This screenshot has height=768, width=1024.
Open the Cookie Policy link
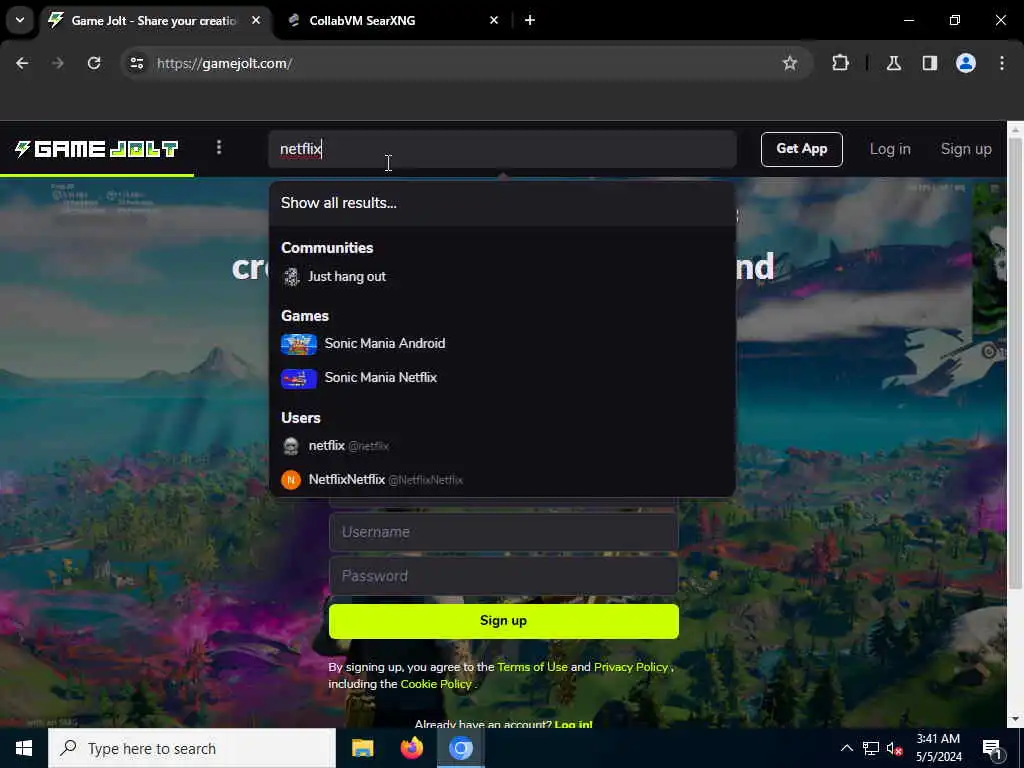click(436, 684)
